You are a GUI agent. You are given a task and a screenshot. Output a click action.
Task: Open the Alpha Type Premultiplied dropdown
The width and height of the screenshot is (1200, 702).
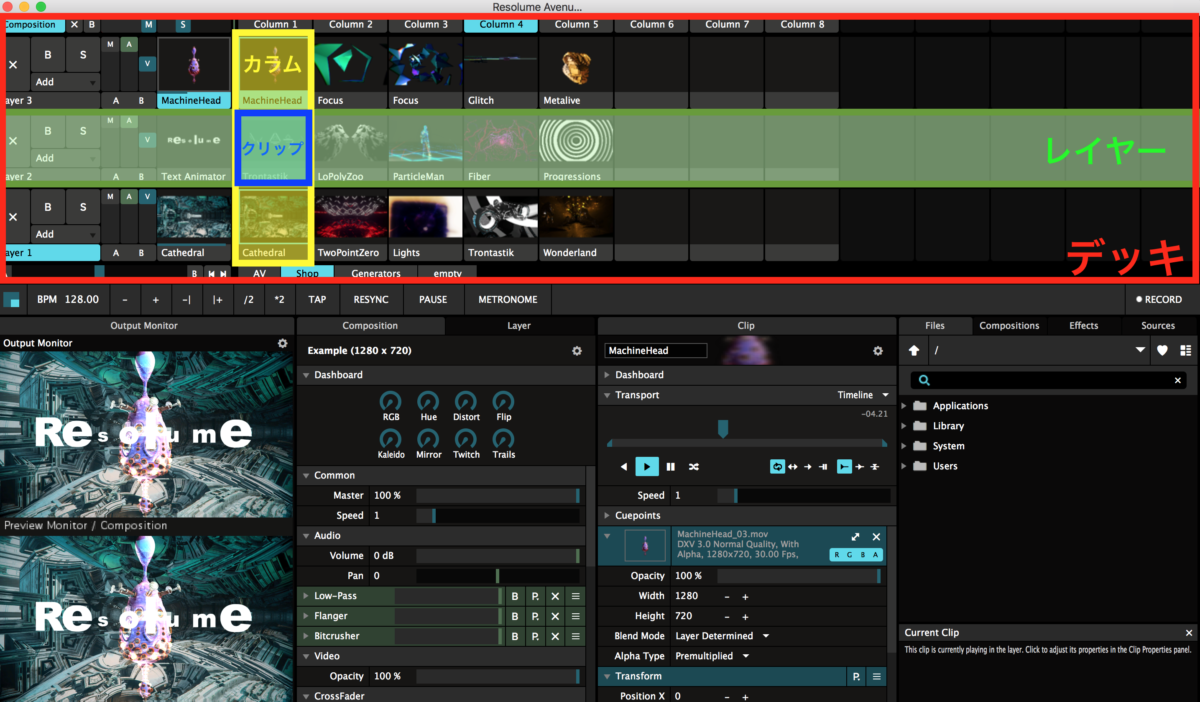[x=711, y=656]
